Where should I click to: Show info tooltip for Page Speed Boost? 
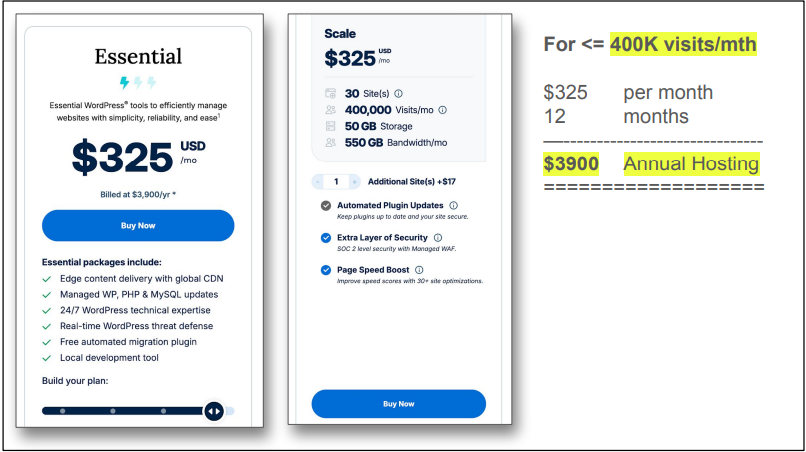point(418,270)
